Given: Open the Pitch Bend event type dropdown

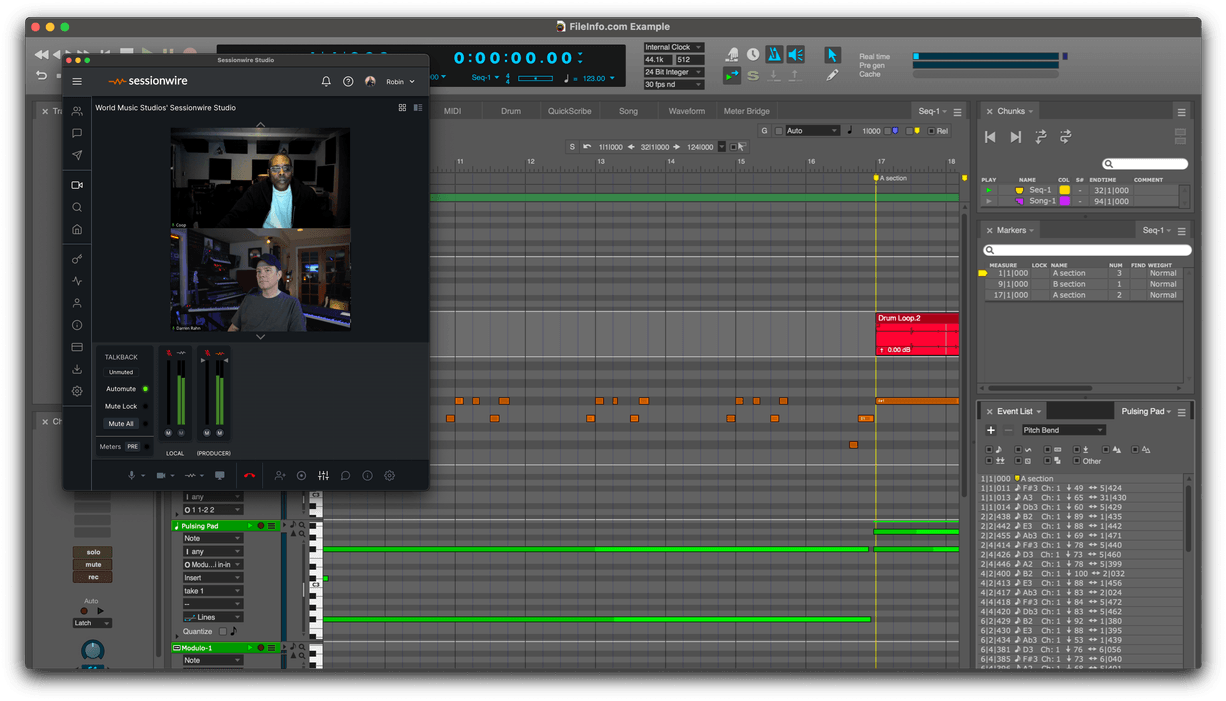Looking at the screenshot, I should tap(1062, 429).
